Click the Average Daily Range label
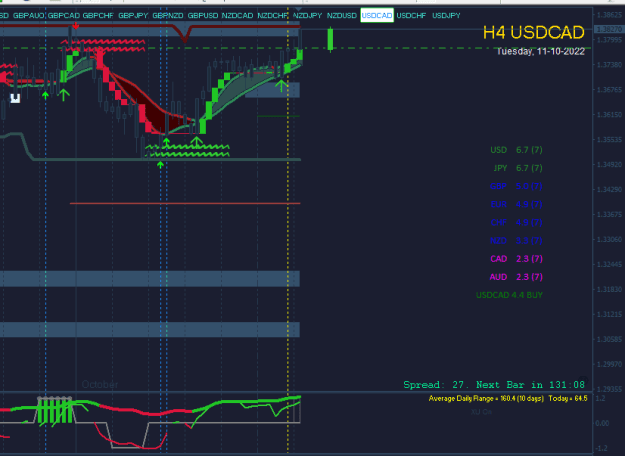Screen dimensions: 625x456 click(508, 399)
